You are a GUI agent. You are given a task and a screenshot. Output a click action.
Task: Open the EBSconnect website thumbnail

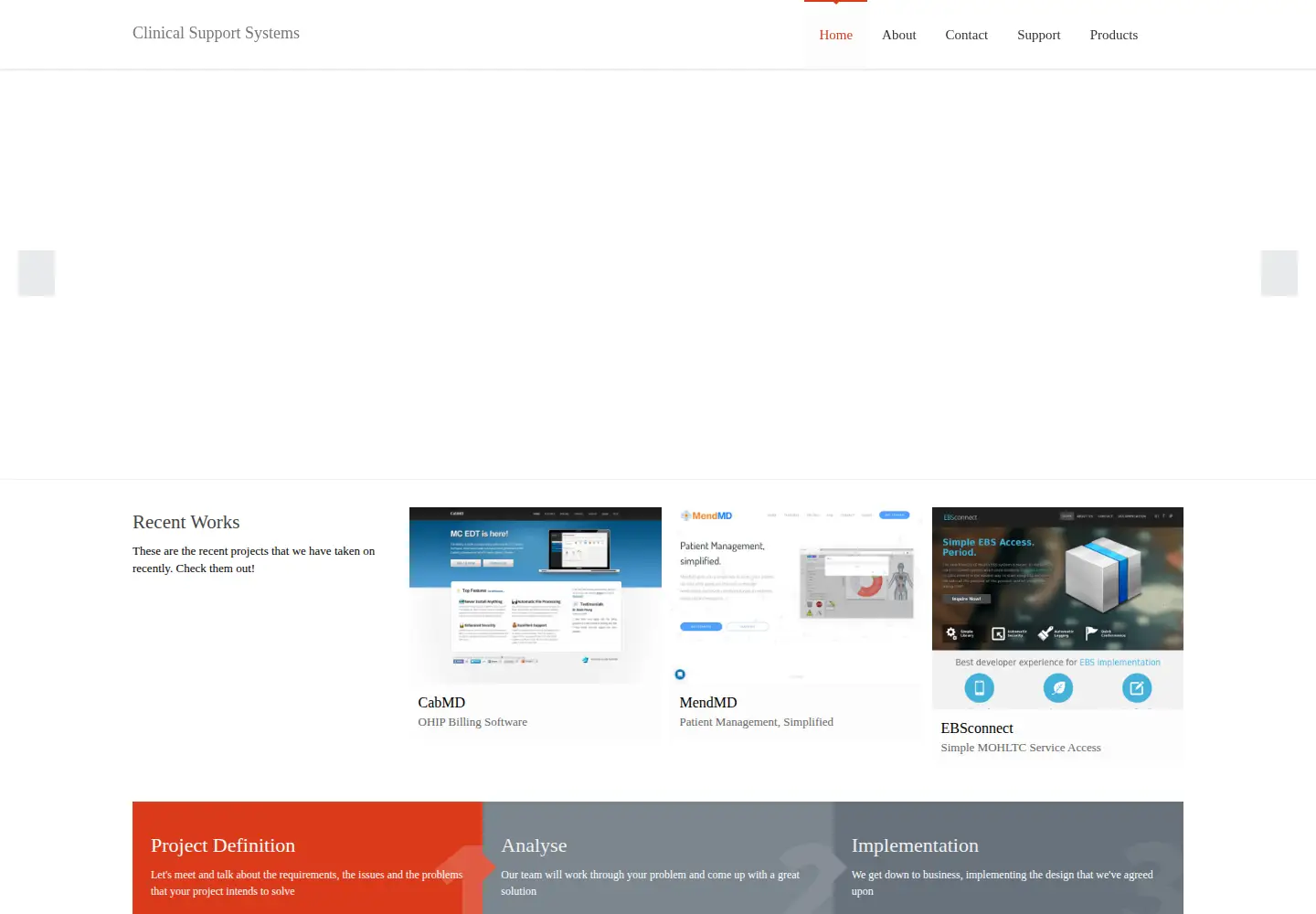(x=1057, y=608)
